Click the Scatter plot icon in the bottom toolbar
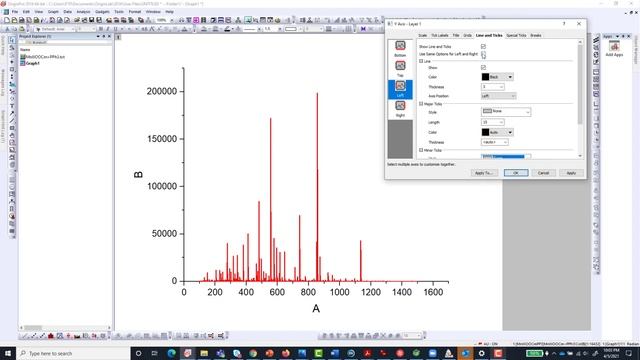The image size is (640, 360). (x=33, y=336)
